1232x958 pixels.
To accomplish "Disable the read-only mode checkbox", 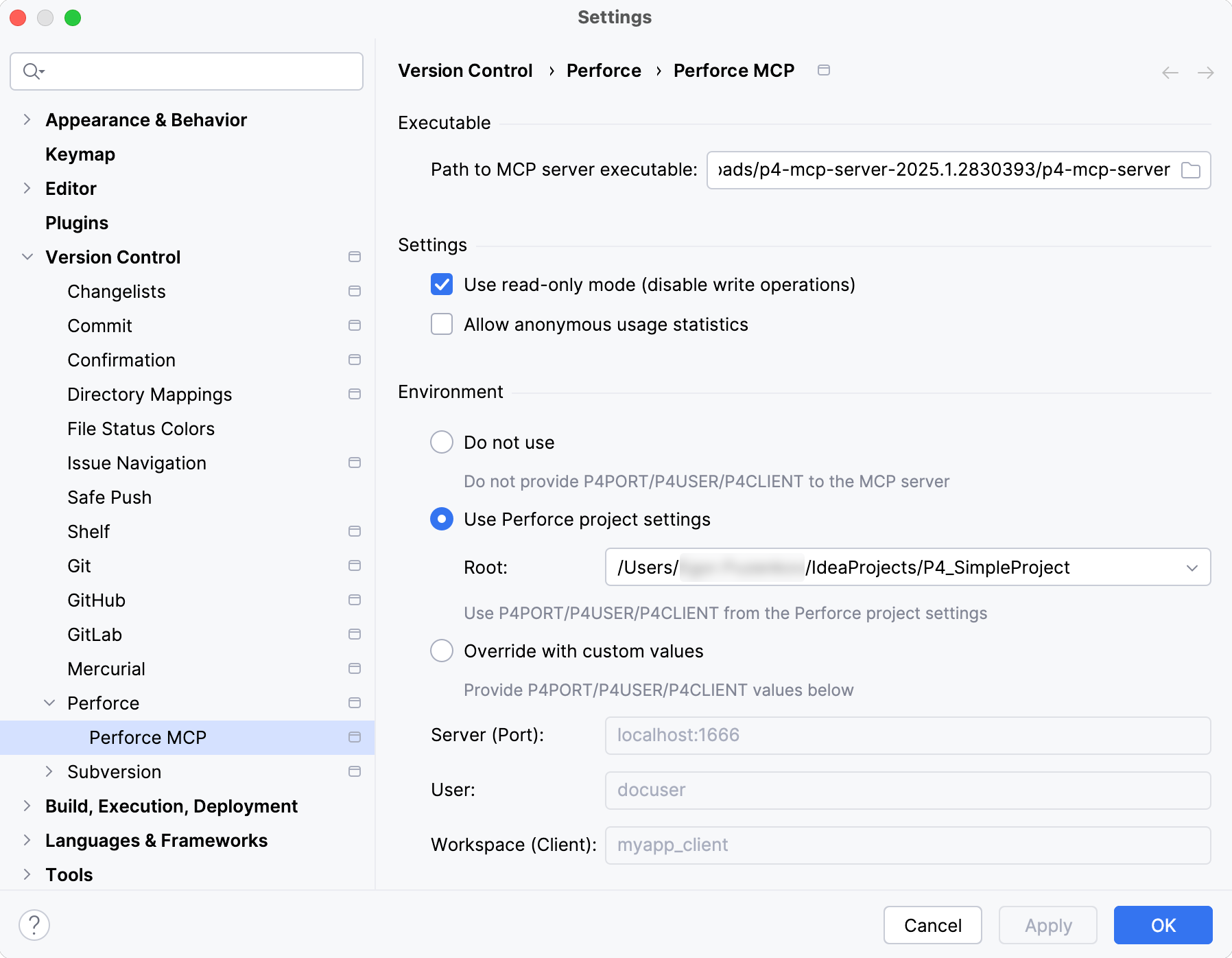I will tap(441, 284).
